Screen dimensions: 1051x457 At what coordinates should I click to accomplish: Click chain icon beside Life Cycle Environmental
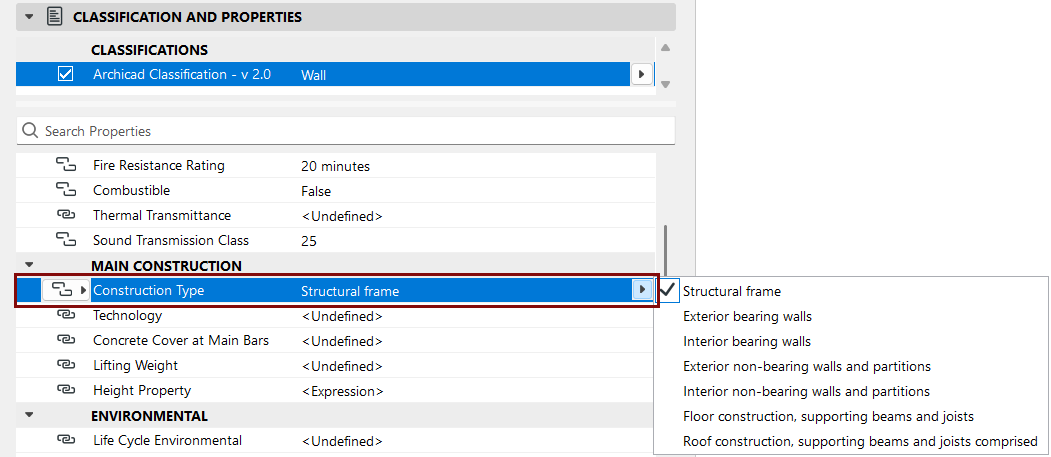click(65, 440)
